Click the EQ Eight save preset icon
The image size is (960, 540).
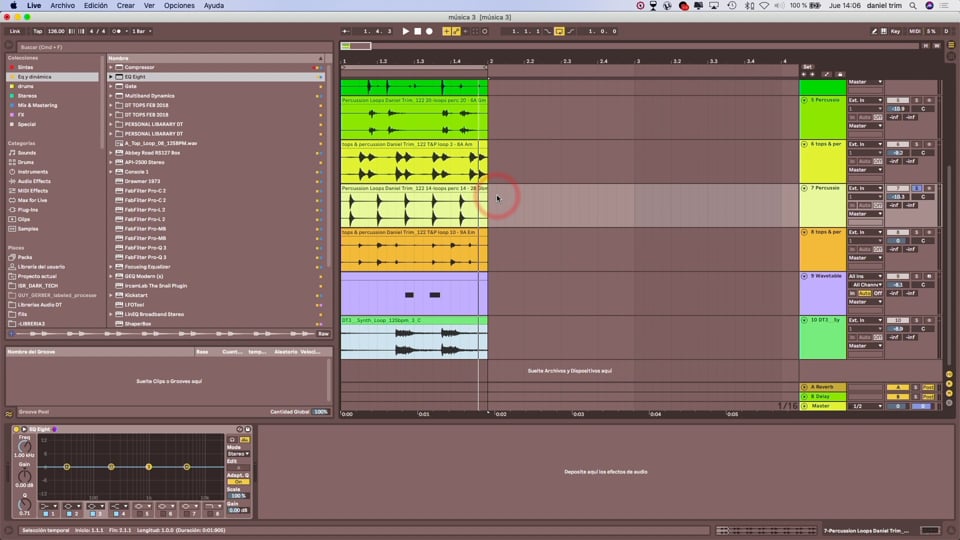click(247, 429)
